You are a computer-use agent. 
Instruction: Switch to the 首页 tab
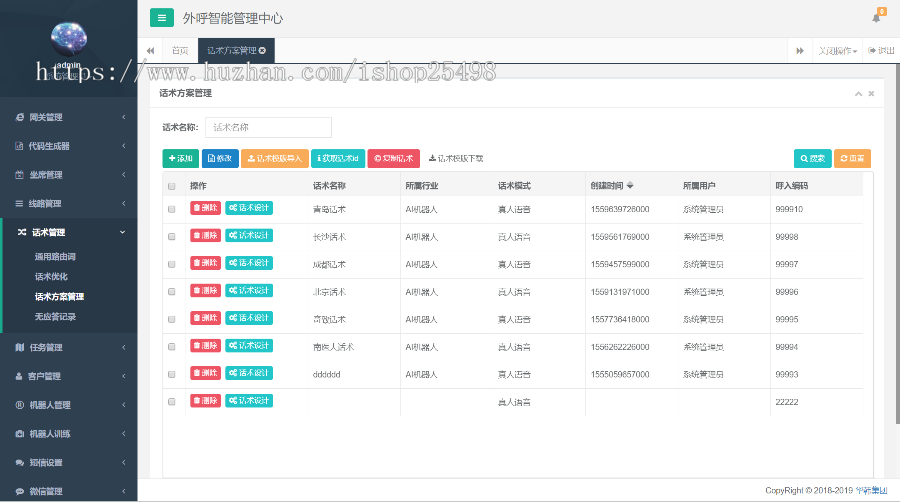click(179, 50)
